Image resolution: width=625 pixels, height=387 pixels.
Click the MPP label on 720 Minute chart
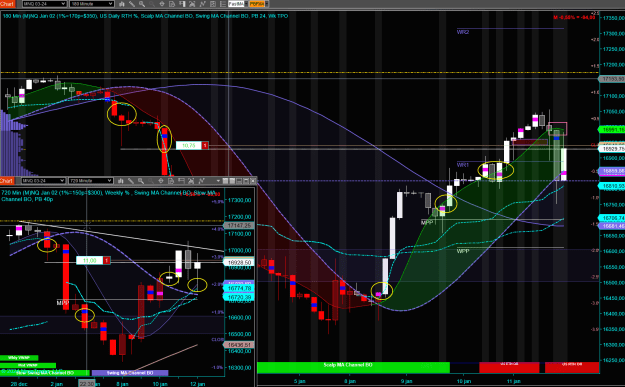pyautogui.click(x=63, y=303)
